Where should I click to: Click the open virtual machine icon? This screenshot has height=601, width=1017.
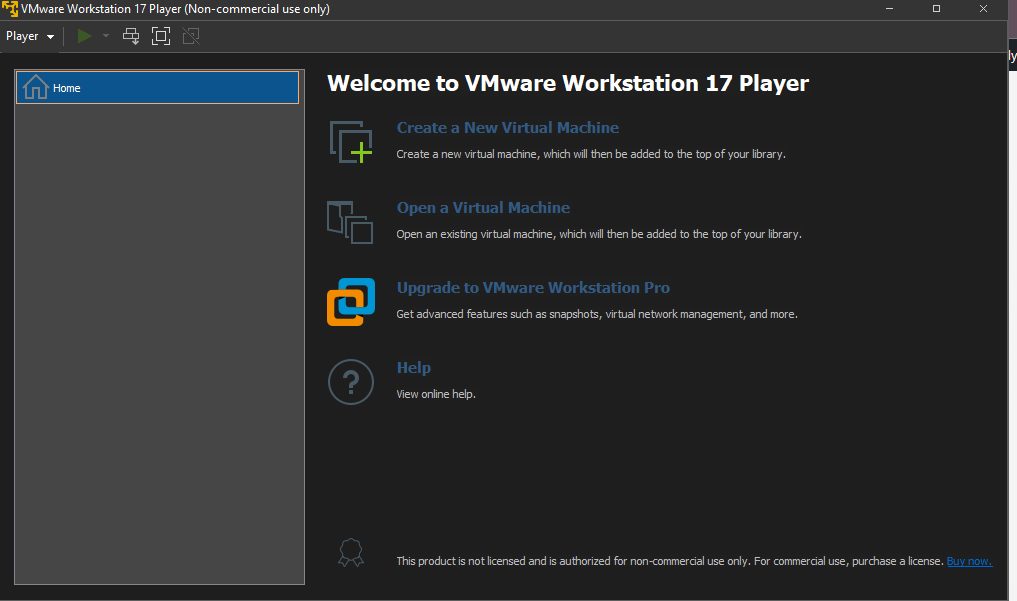click(x=350, y=222)
